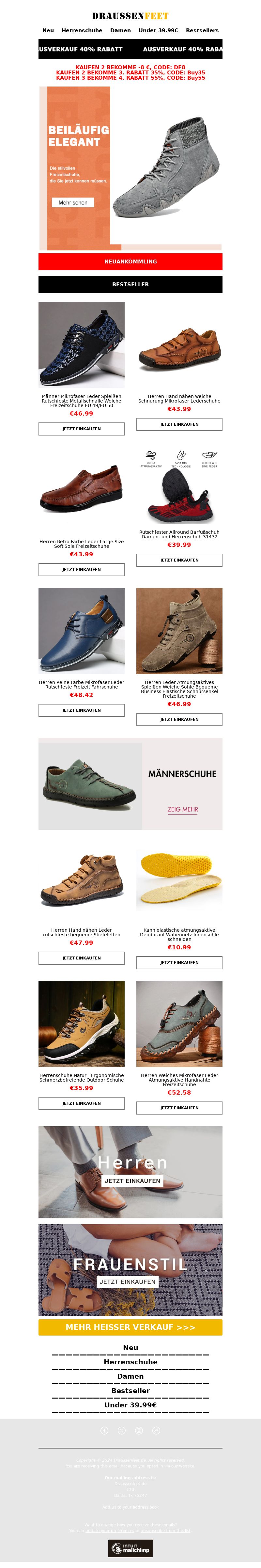Click the website link icon in the footer

156,1431
